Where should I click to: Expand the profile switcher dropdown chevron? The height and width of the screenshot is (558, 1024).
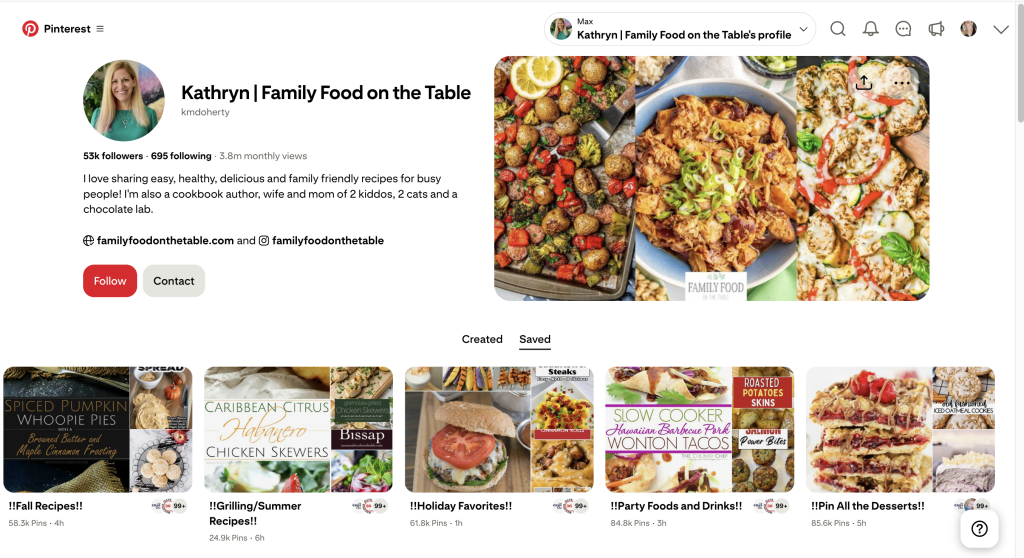[803, 29]
